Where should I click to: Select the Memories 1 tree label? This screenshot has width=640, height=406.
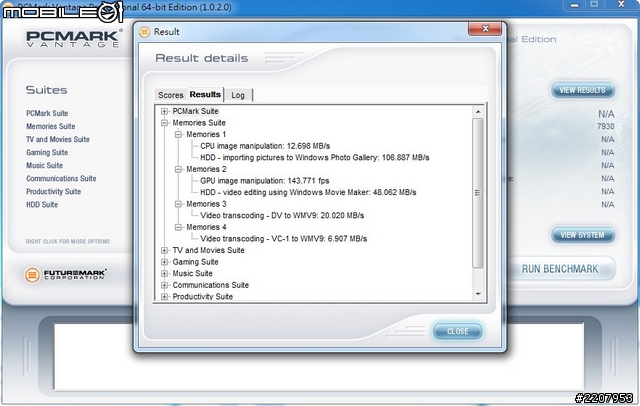[x=206, y=134]
